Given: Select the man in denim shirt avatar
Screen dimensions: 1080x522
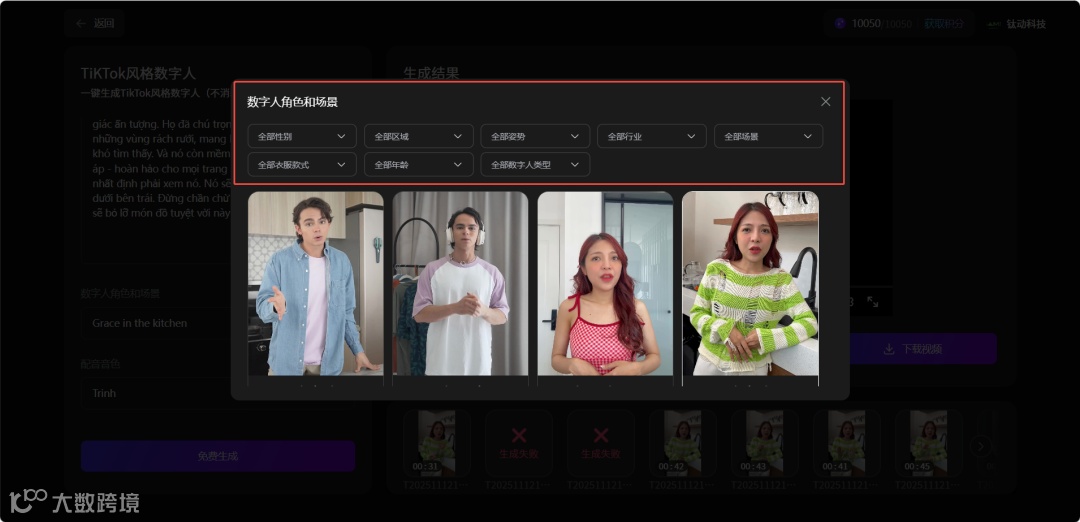Looking at the screenshot, I should coord(315,284).
